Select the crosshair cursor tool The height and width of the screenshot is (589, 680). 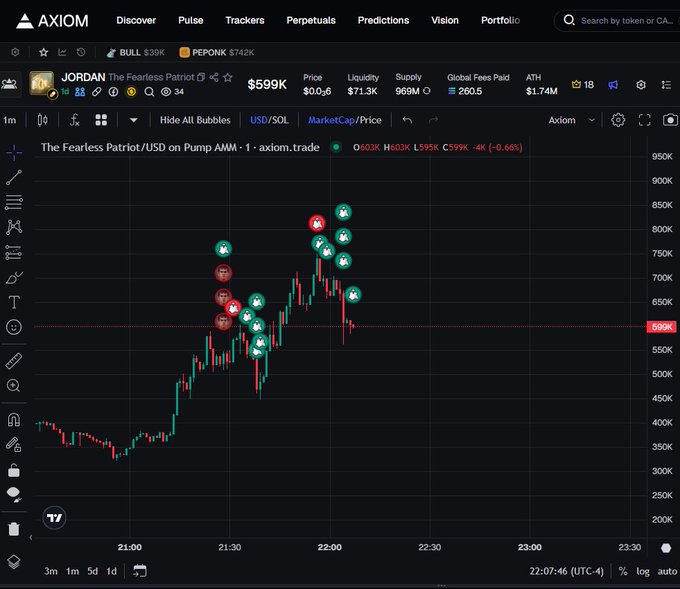[14, 153]
